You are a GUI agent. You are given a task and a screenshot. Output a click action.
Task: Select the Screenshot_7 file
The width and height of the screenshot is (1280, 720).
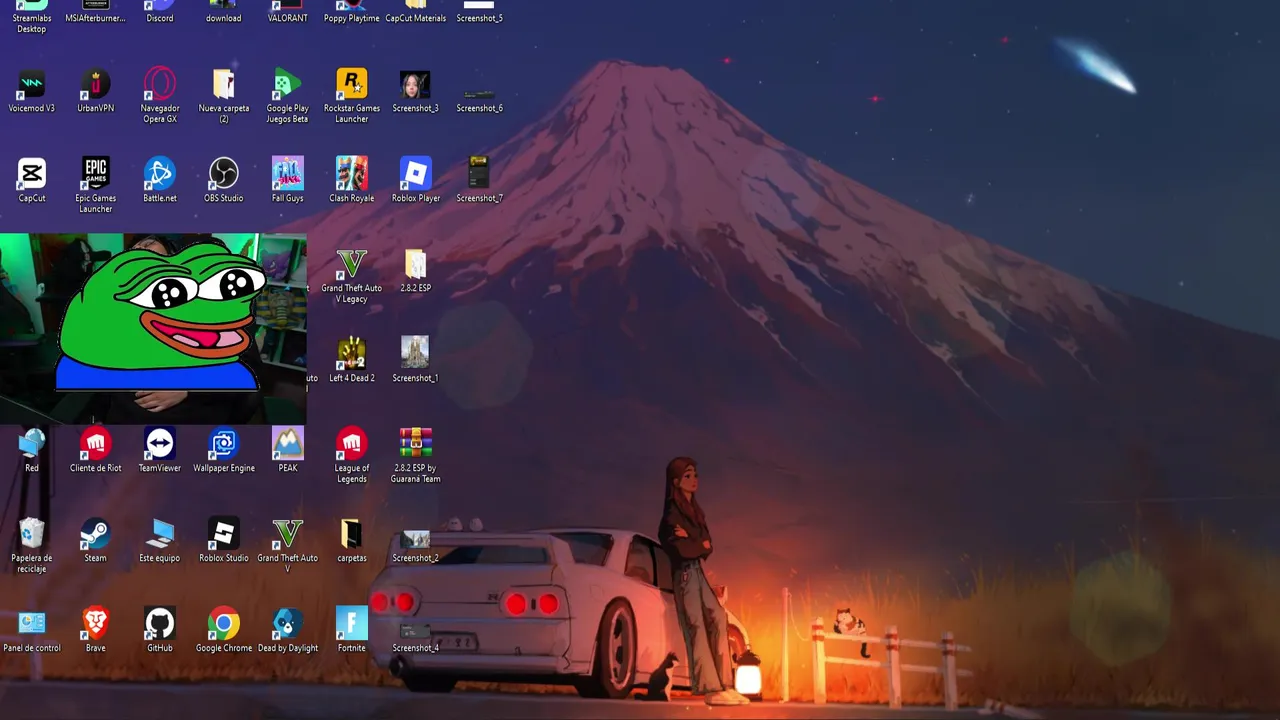coord(480,180)
